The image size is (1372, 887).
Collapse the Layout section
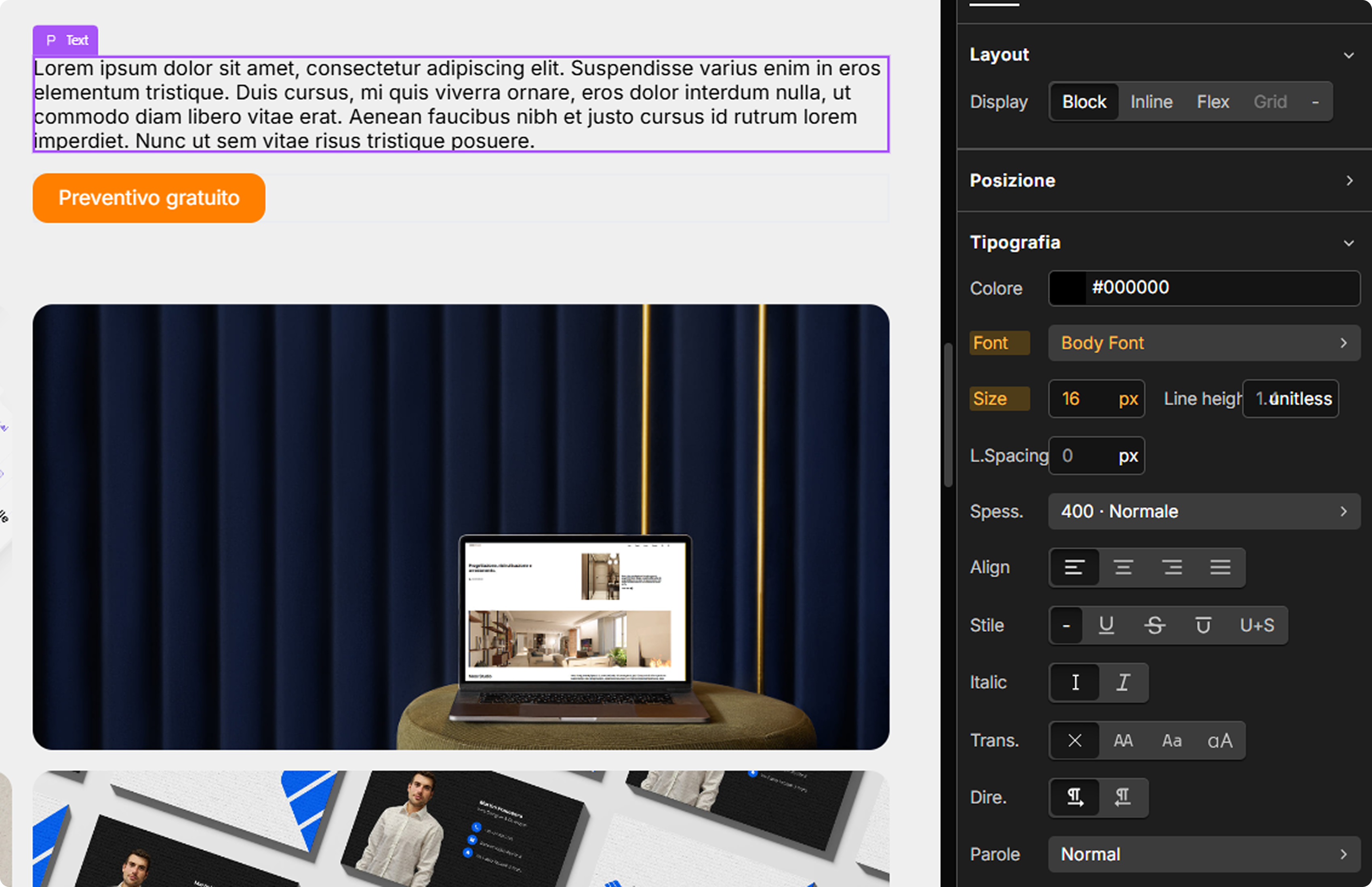point(1349,55)
